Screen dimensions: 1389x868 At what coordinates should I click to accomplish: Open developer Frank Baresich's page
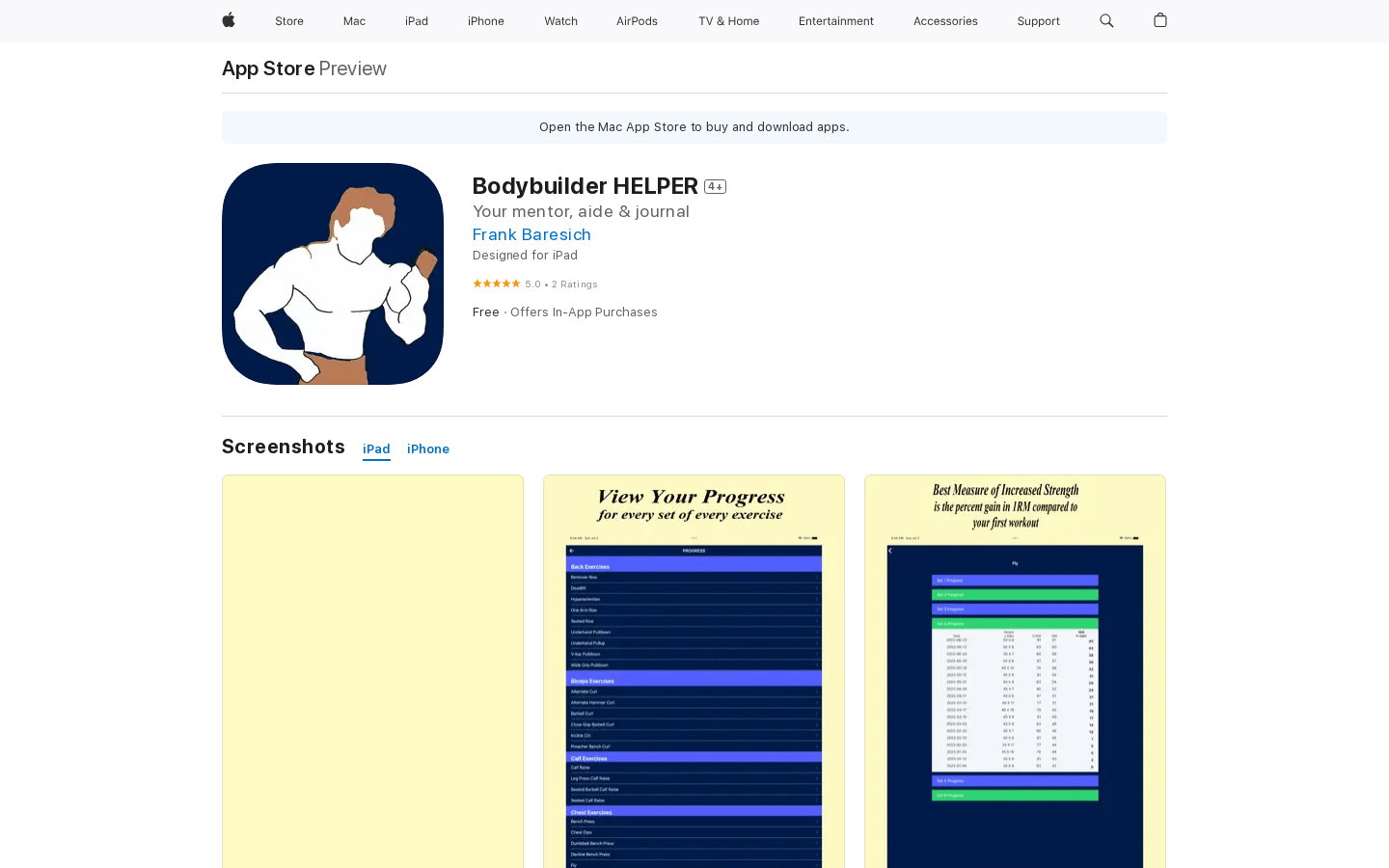point(531,234)
